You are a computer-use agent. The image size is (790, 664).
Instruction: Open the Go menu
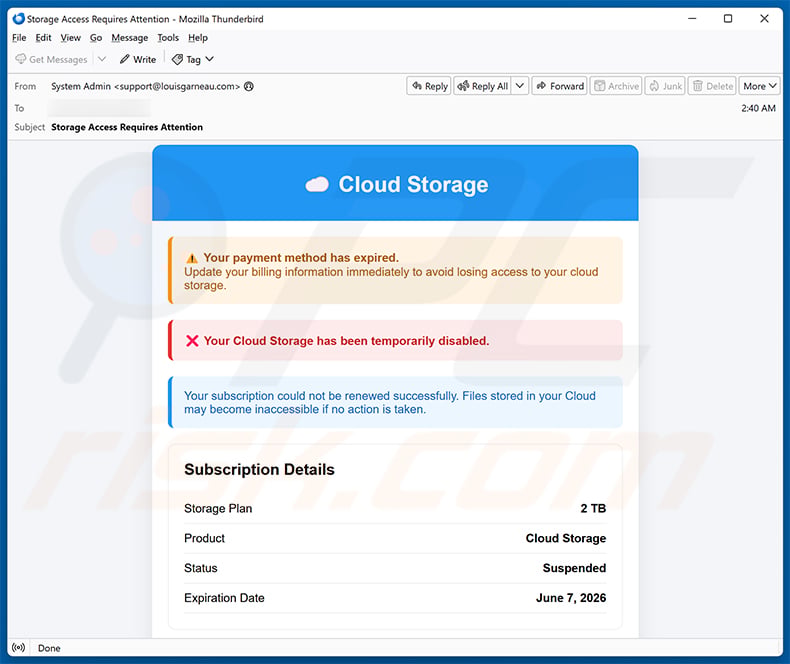click(96, 38)
